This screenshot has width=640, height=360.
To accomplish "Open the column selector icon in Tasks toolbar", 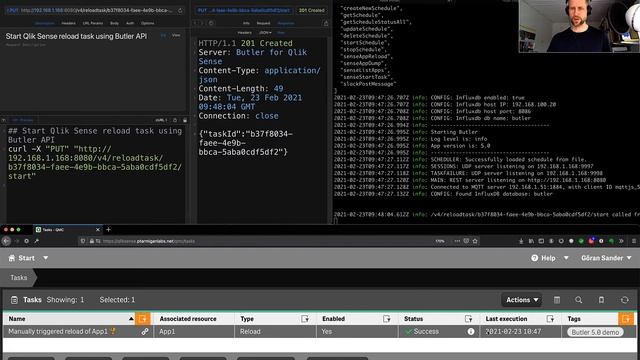I will coord(557,300).
